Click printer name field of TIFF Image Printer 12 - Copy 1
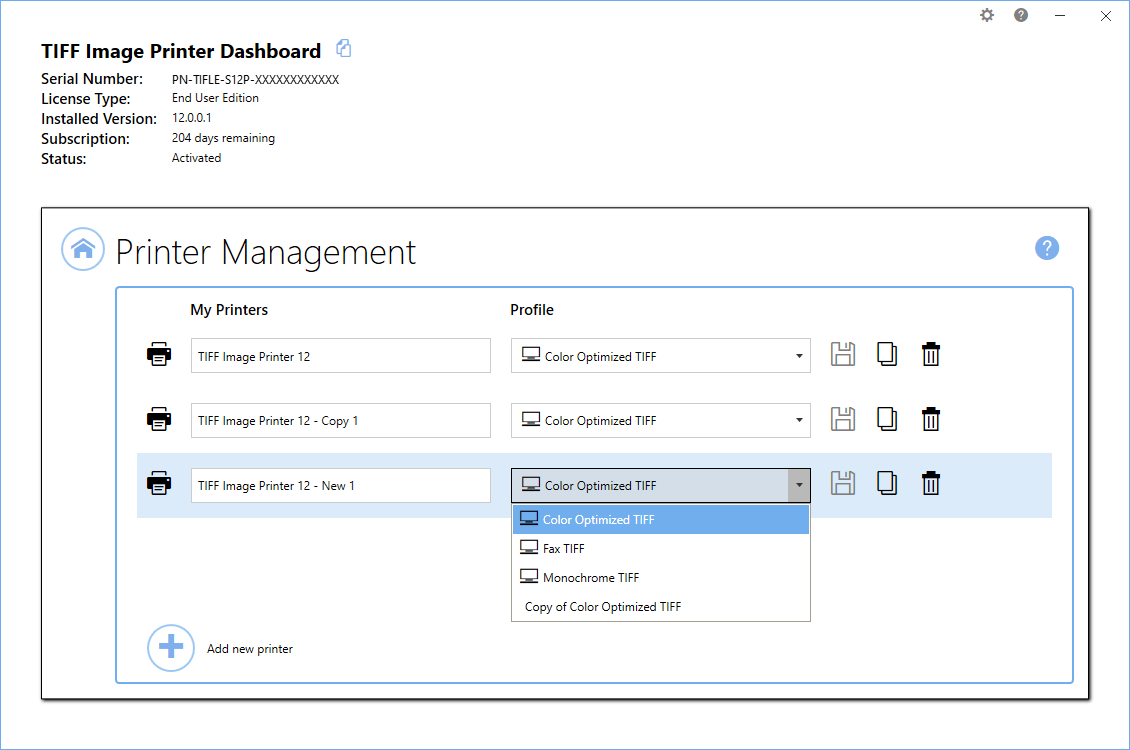 pos(340,421)
